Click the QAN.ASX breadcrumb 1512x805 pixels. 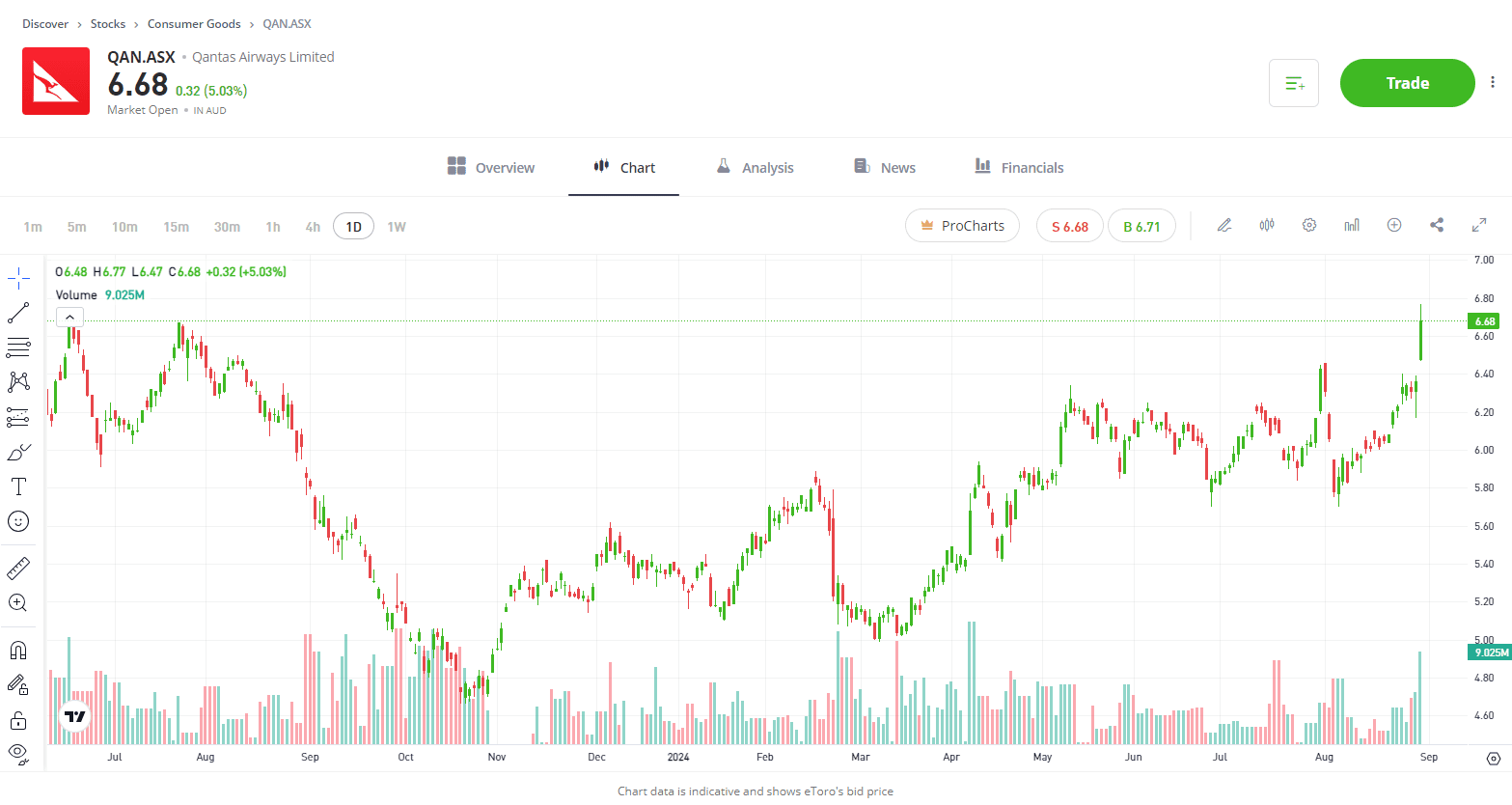(287, 24)
